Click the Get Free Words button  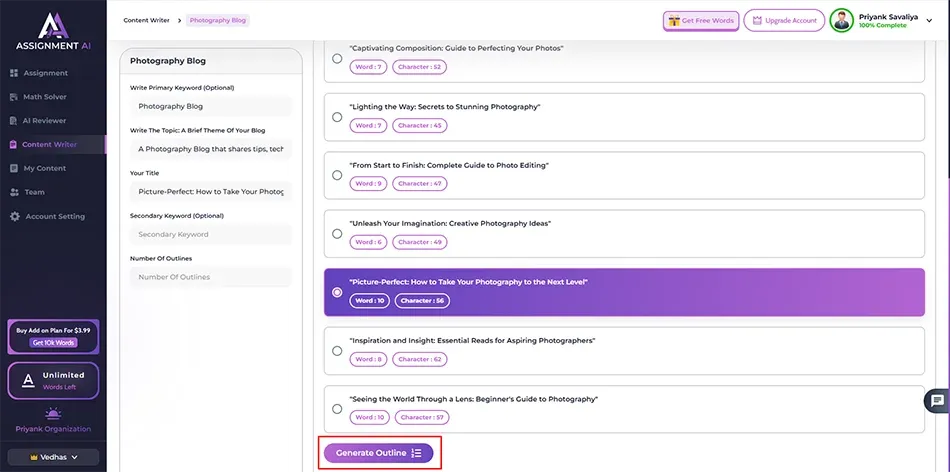coord(700,21)
